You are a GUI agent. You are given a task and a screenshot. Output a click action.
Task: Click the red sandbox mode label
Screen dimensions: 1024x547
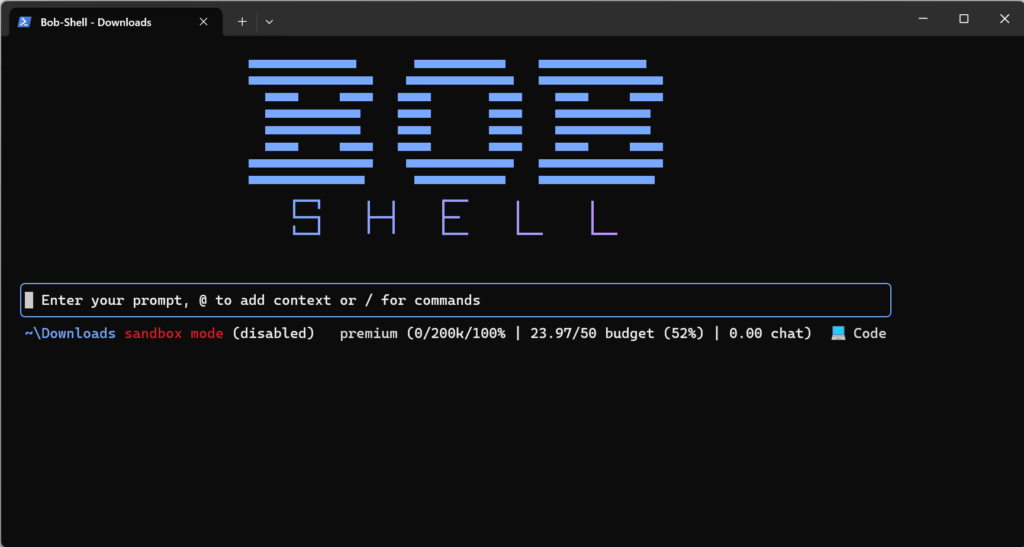click(x=174, y=333)
